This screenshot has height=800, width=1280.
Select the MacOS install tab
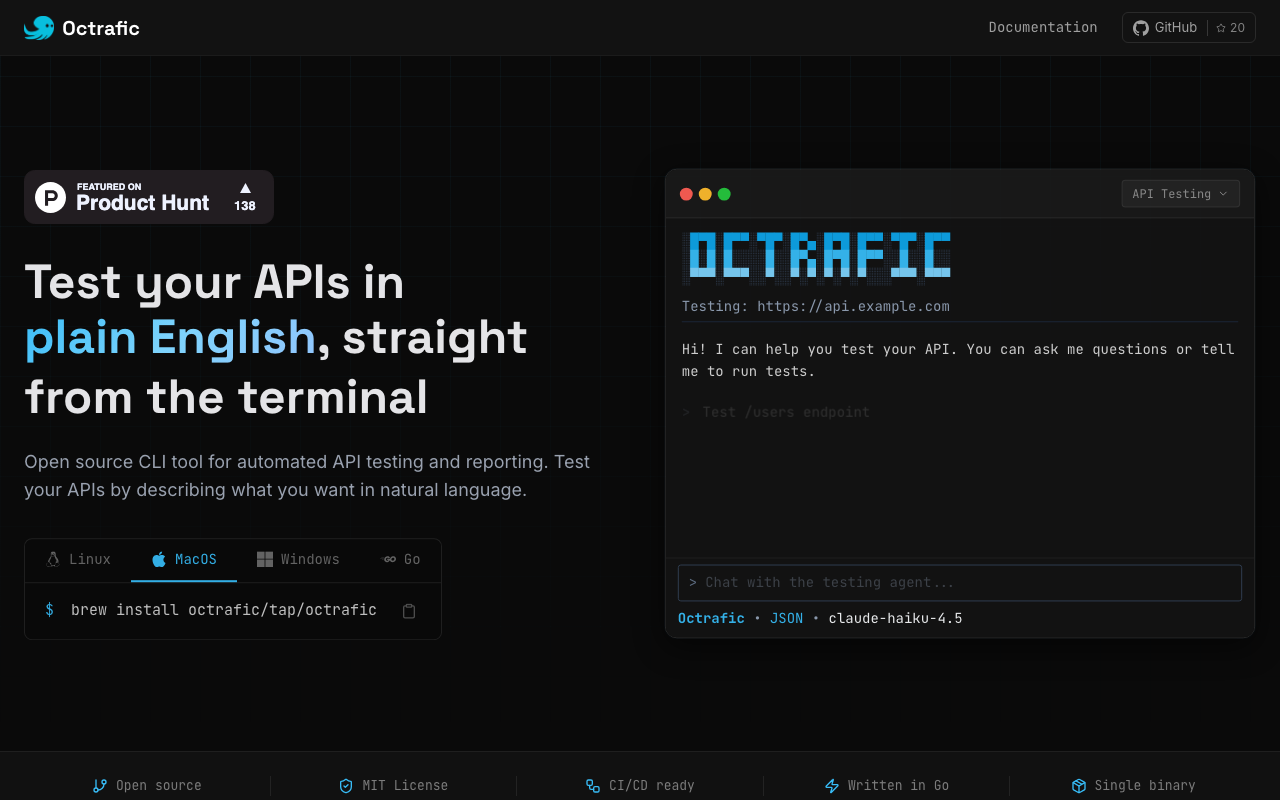(x=184, y=560)
